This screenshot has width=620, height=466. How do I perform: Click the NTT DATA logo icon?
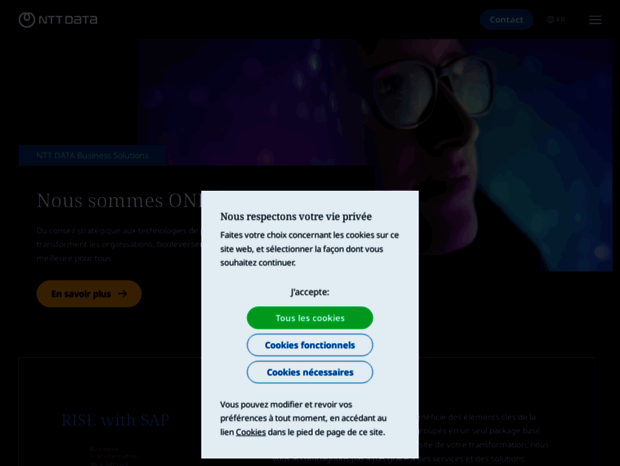pos(27,20)
